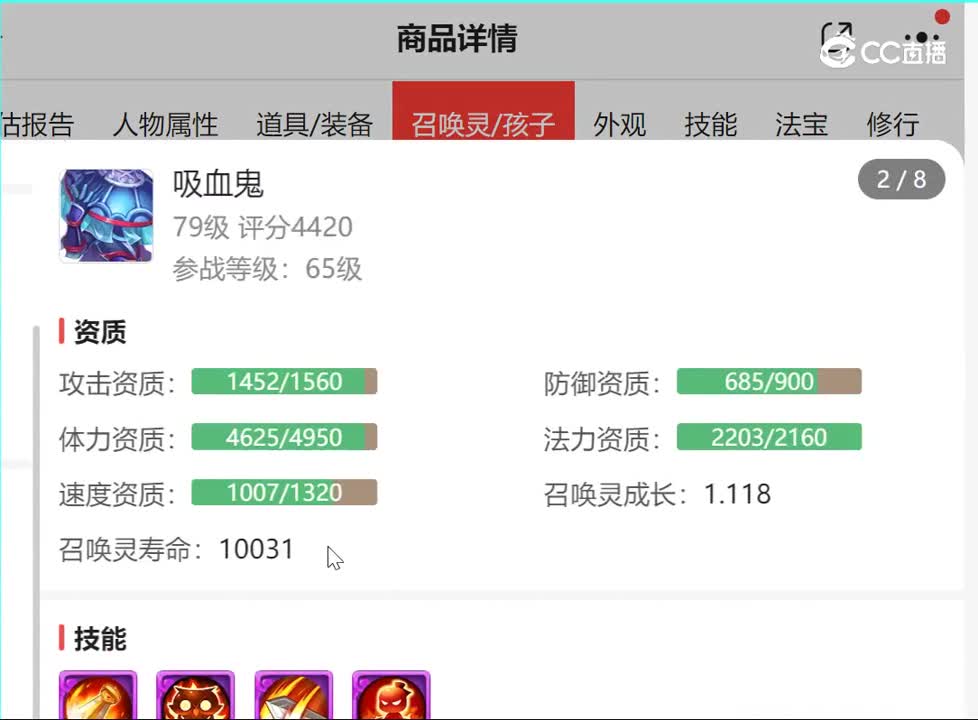
Task: Switch to 道具/装备 tab
Action: tap(314, 124)
